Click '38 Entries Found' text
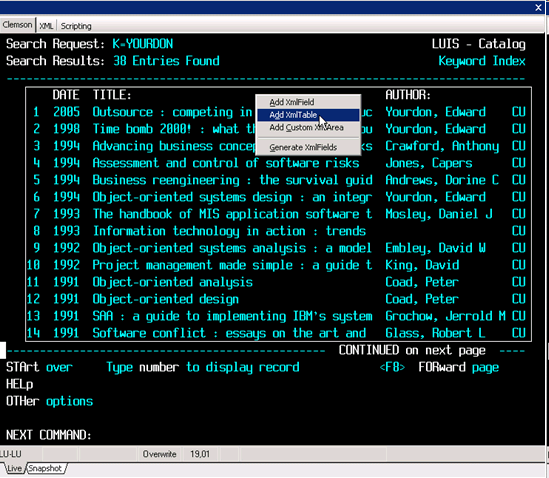Image resolution: width=549 pixels, height=478 pixels. coord(166,61)
